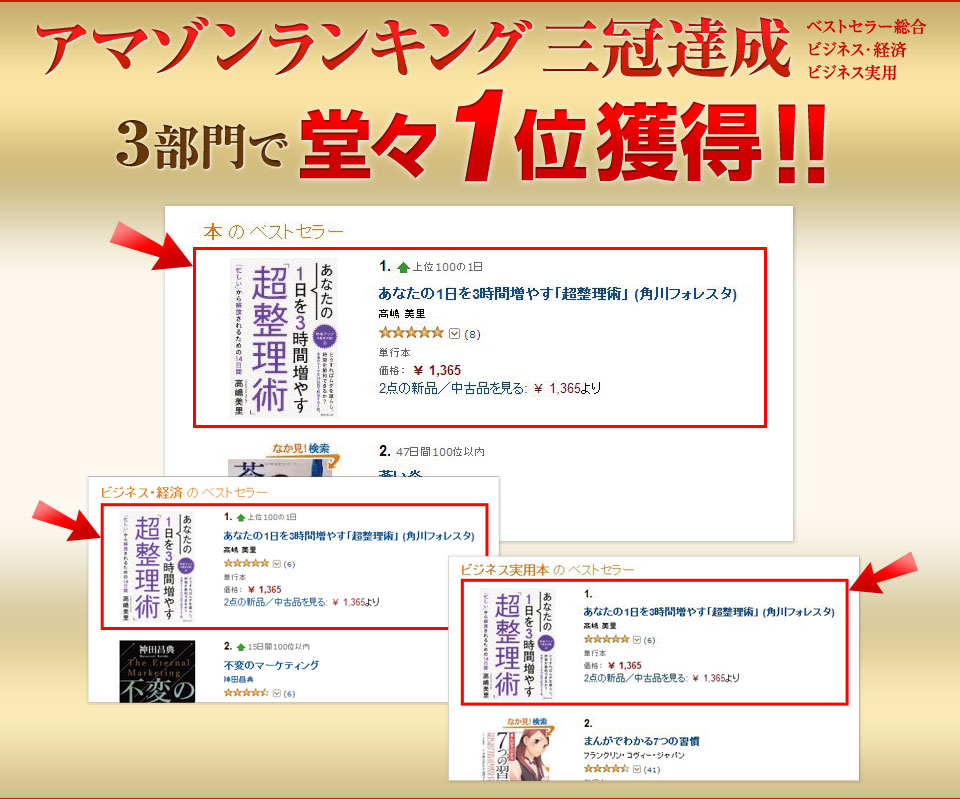The height and width of the screenshot is (799, 960).
Task: Select author 高嶋 美里 in 本のベストセラー panel
Action: (x=402, y=313)
